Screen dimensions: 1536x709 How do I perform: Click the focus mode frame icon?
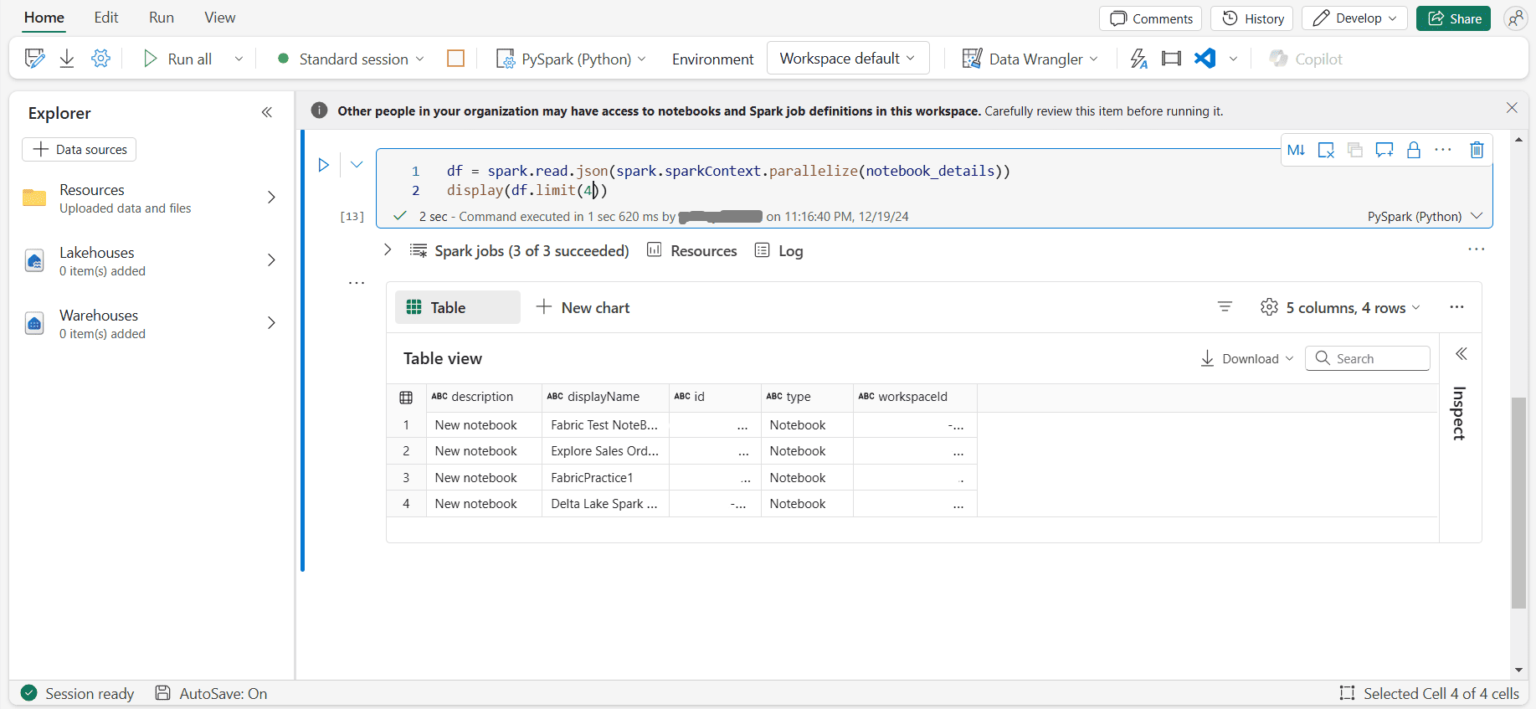[x=1171, y=59]
